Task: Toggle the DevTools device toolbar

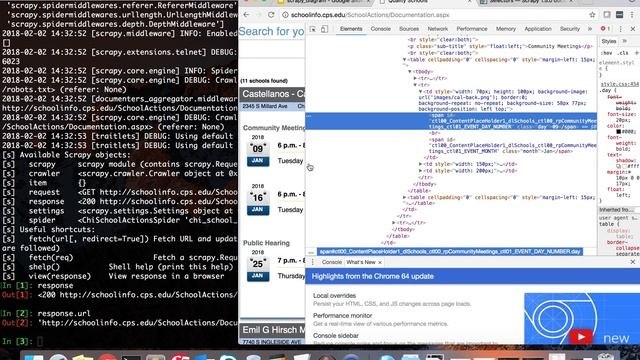Action: click(324, 29)
